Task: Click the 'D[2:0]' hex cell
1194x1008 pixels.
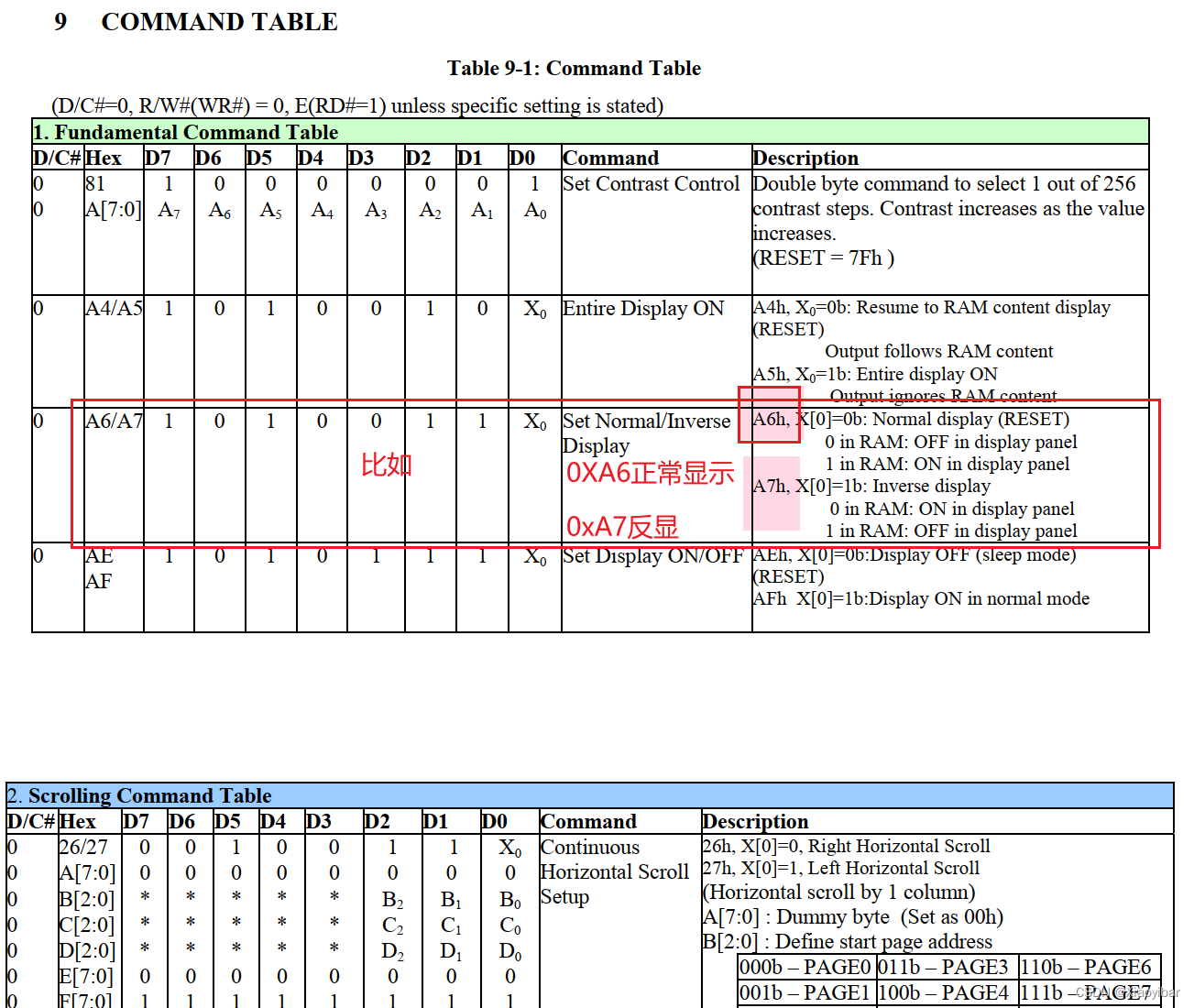Action: (x=86, y=951)
